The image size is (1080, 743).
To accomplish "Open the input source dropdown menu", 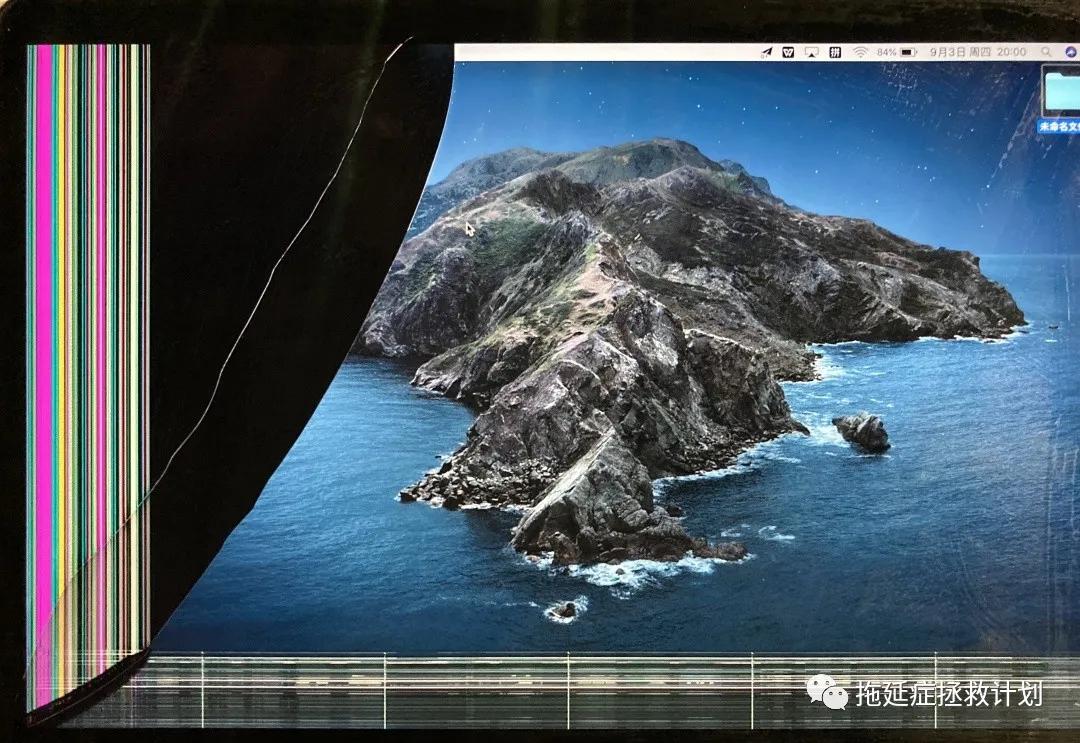I will tap(834, 52).
